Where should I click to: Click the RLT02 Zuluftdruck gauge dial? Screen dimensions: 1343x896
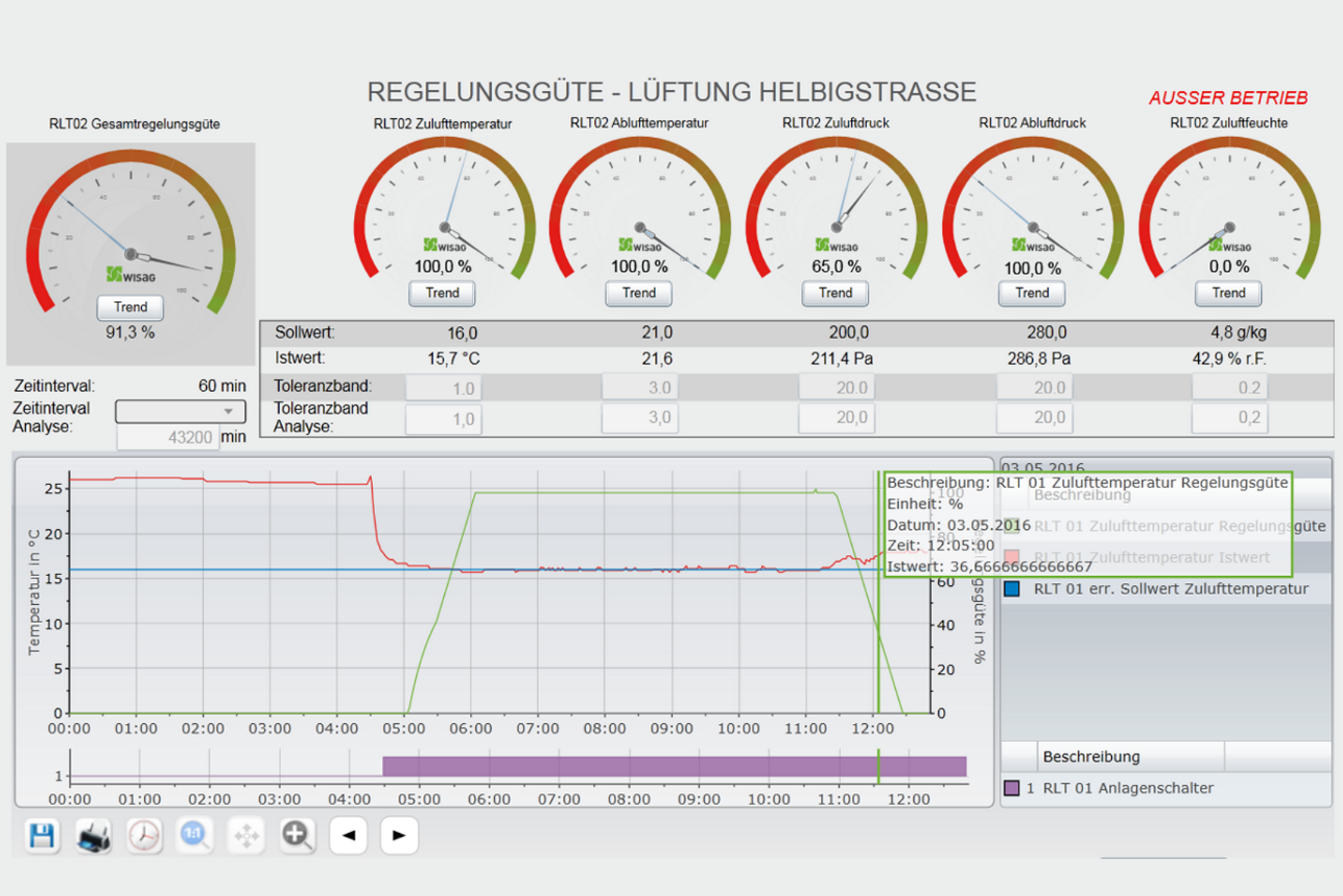[x=836, y=208]
